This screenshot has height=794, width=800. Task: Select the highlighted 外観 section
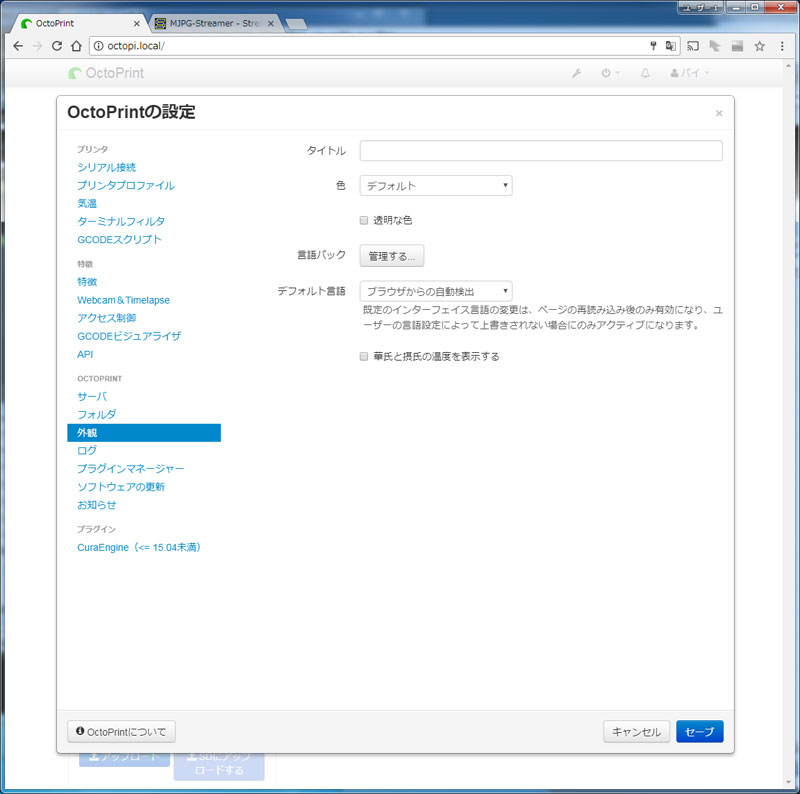pos(144,433)
